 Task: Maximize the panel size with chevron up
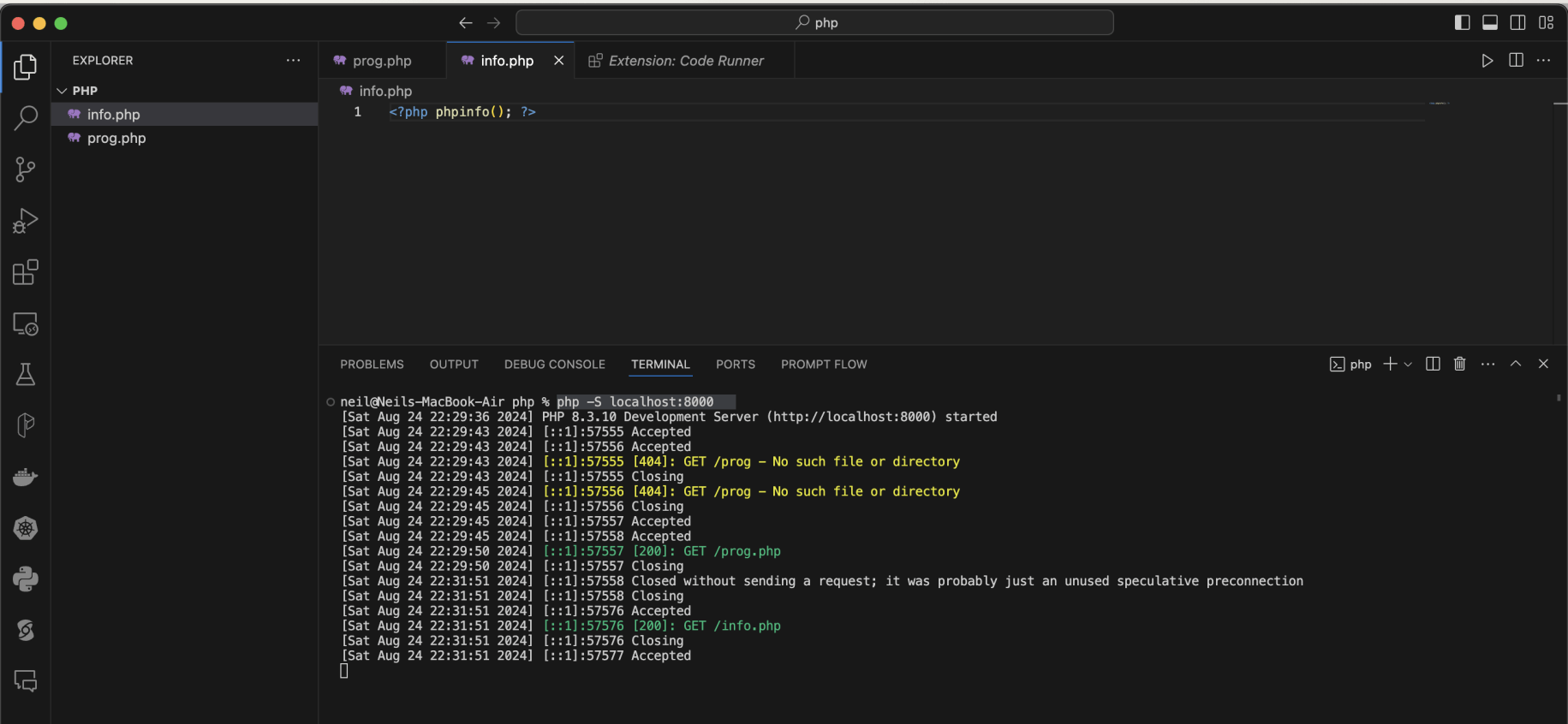1515,364
